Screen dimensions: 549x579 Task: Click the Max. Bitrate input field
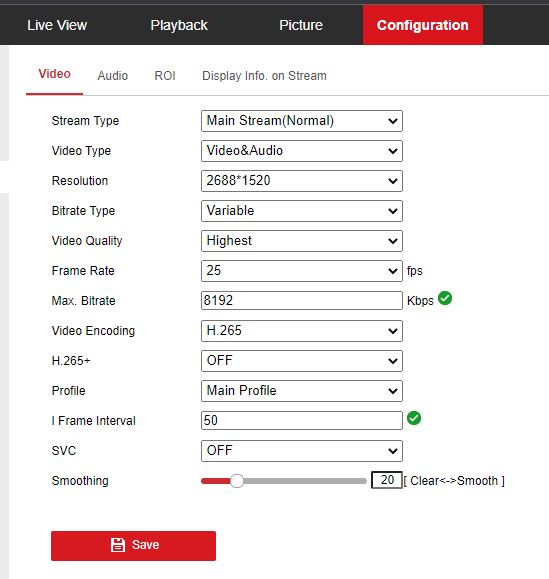click(302, 301)
